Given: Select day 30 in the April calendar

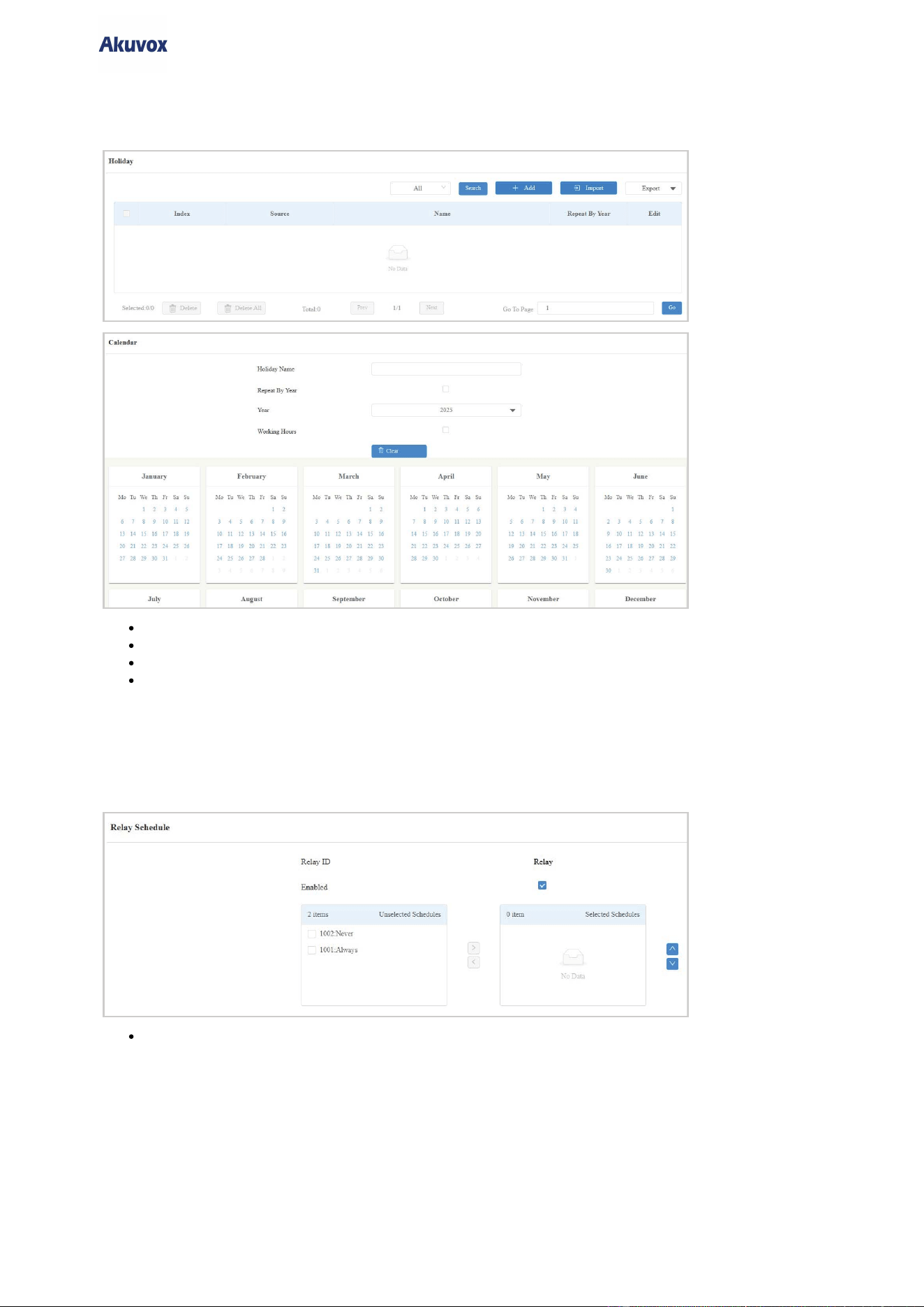Looking at the screenshot, I should tap(435, 559).
